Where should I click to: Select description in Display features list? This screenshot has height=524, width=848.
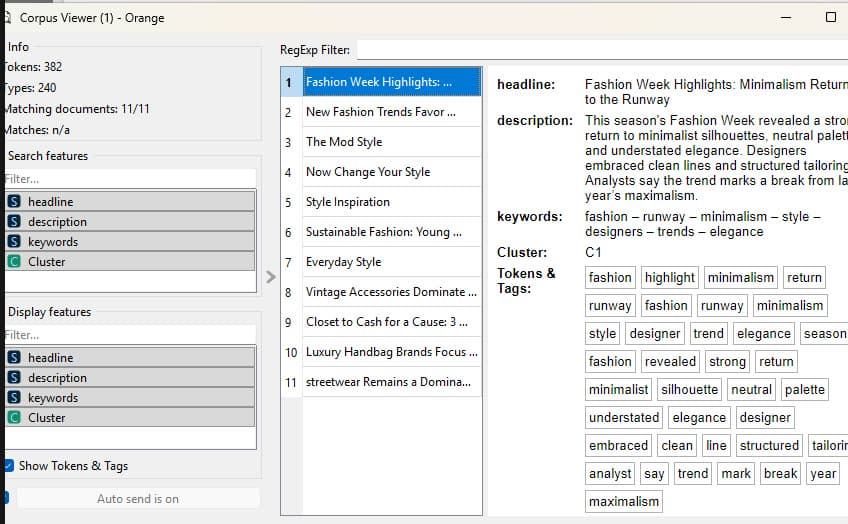coord(130,377)
